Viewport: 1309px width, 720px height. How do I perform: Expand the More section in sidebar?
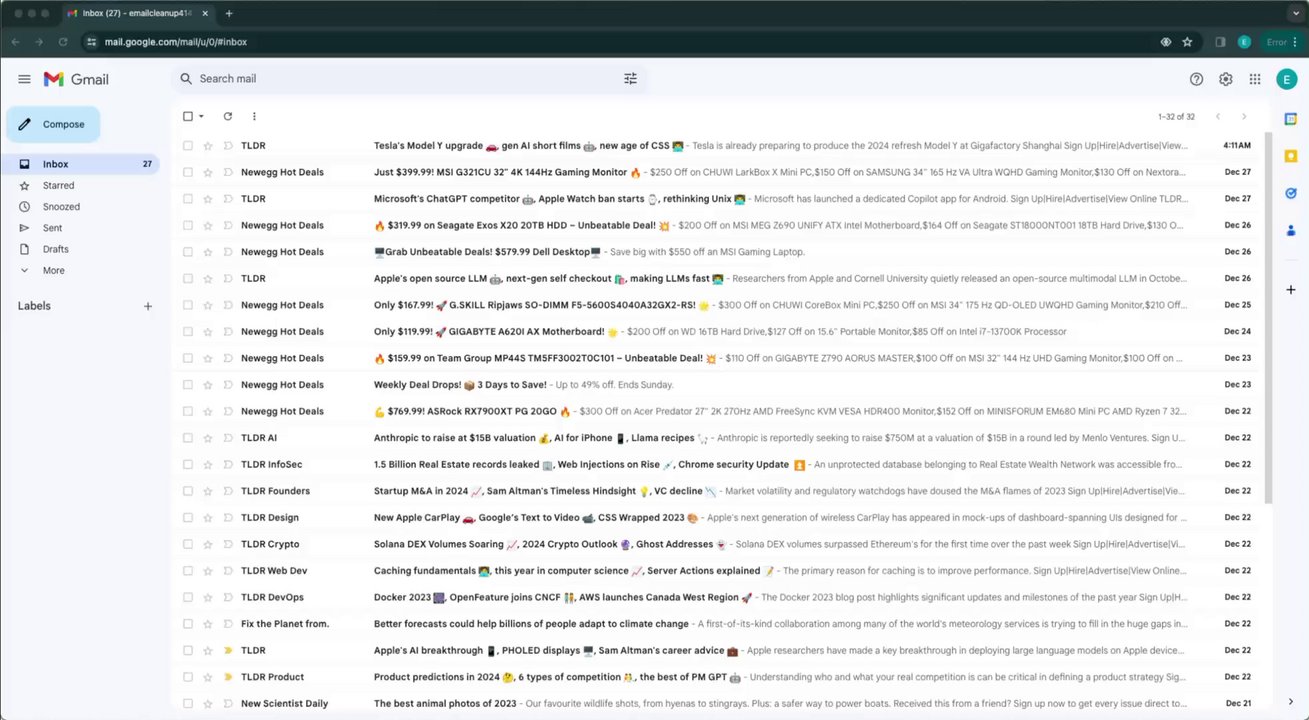pos(54,271)
